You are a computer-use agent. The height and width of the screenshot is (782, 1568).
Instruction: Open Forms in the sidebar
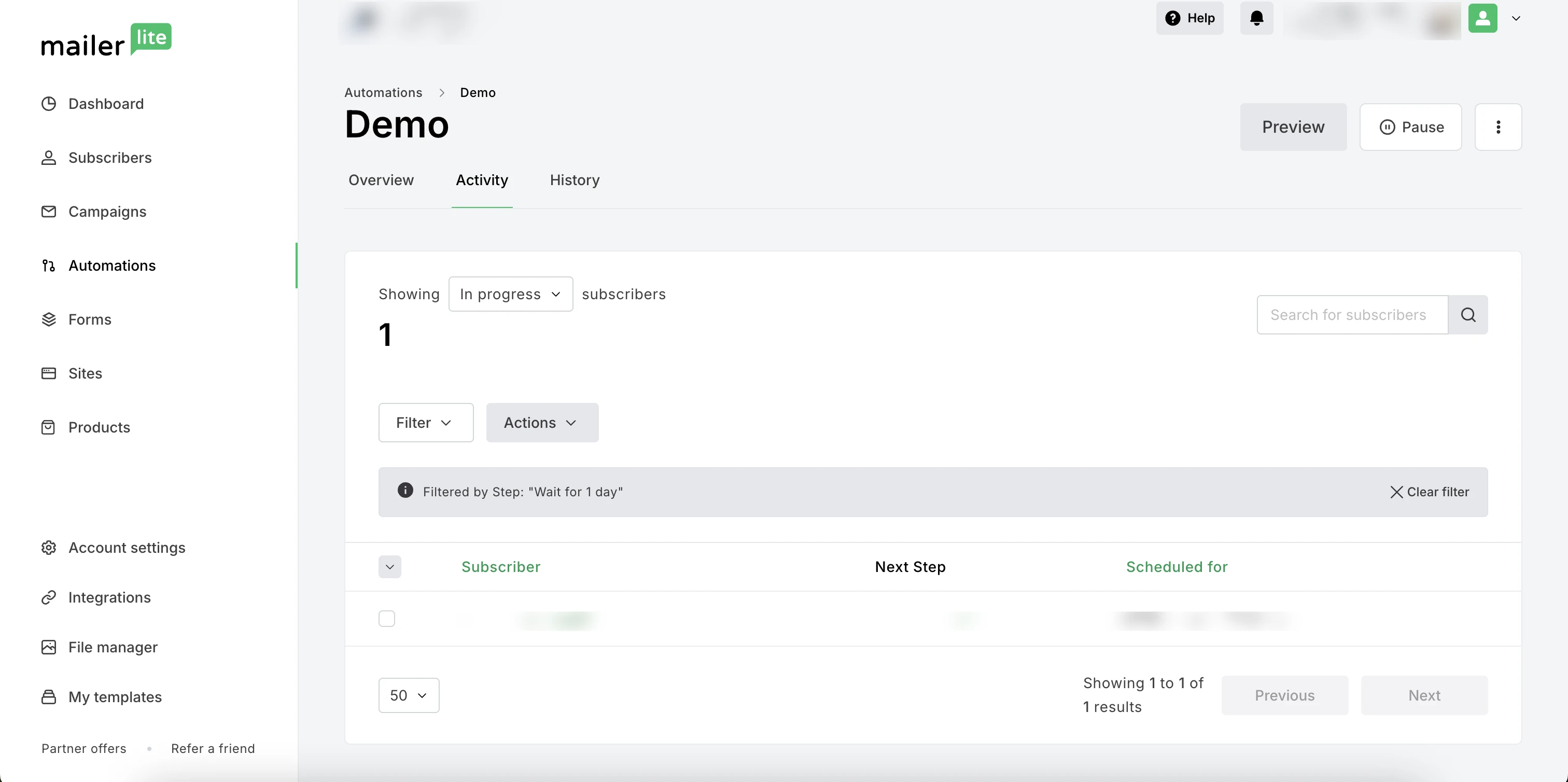point(90,319)
